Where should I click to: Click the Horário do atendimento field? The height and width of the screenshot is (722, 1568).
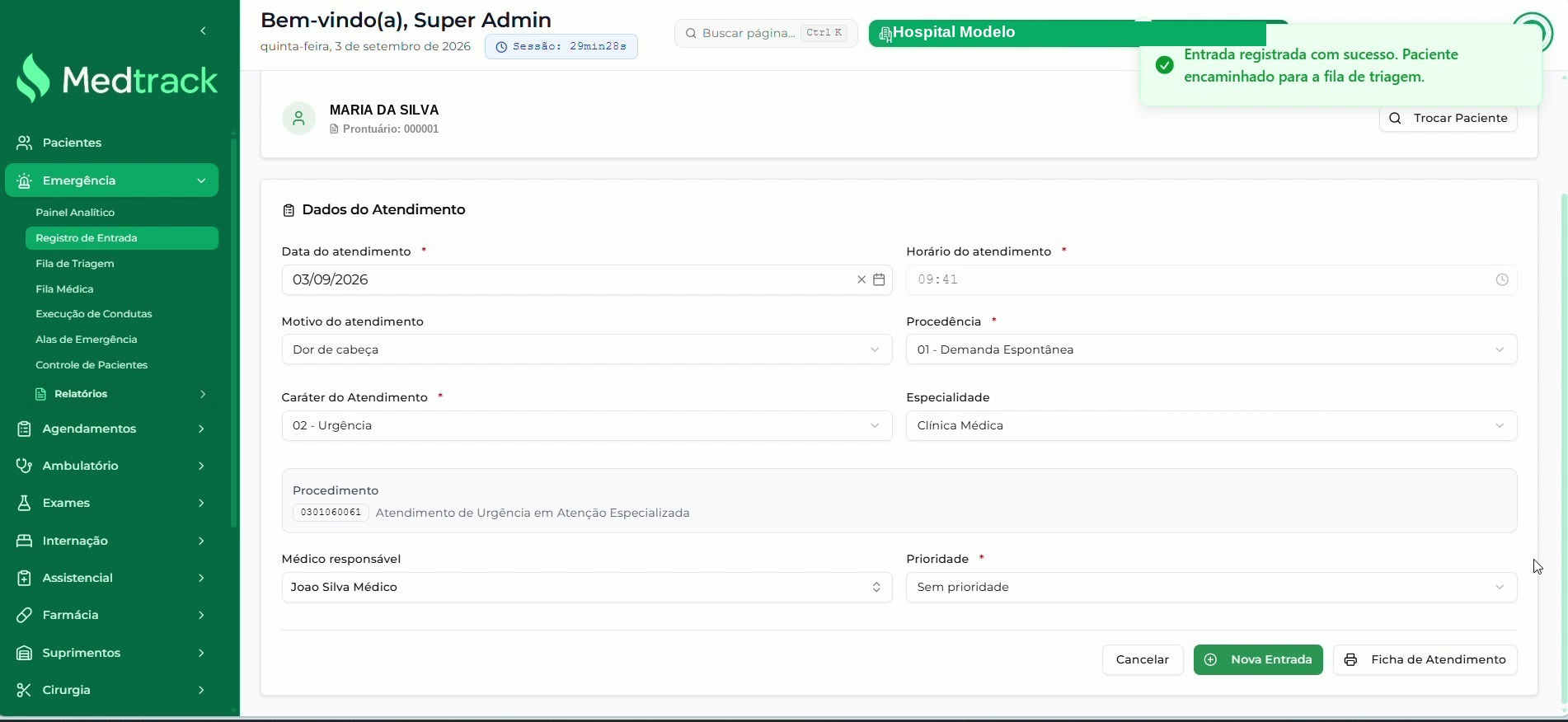coord(1211,279)
